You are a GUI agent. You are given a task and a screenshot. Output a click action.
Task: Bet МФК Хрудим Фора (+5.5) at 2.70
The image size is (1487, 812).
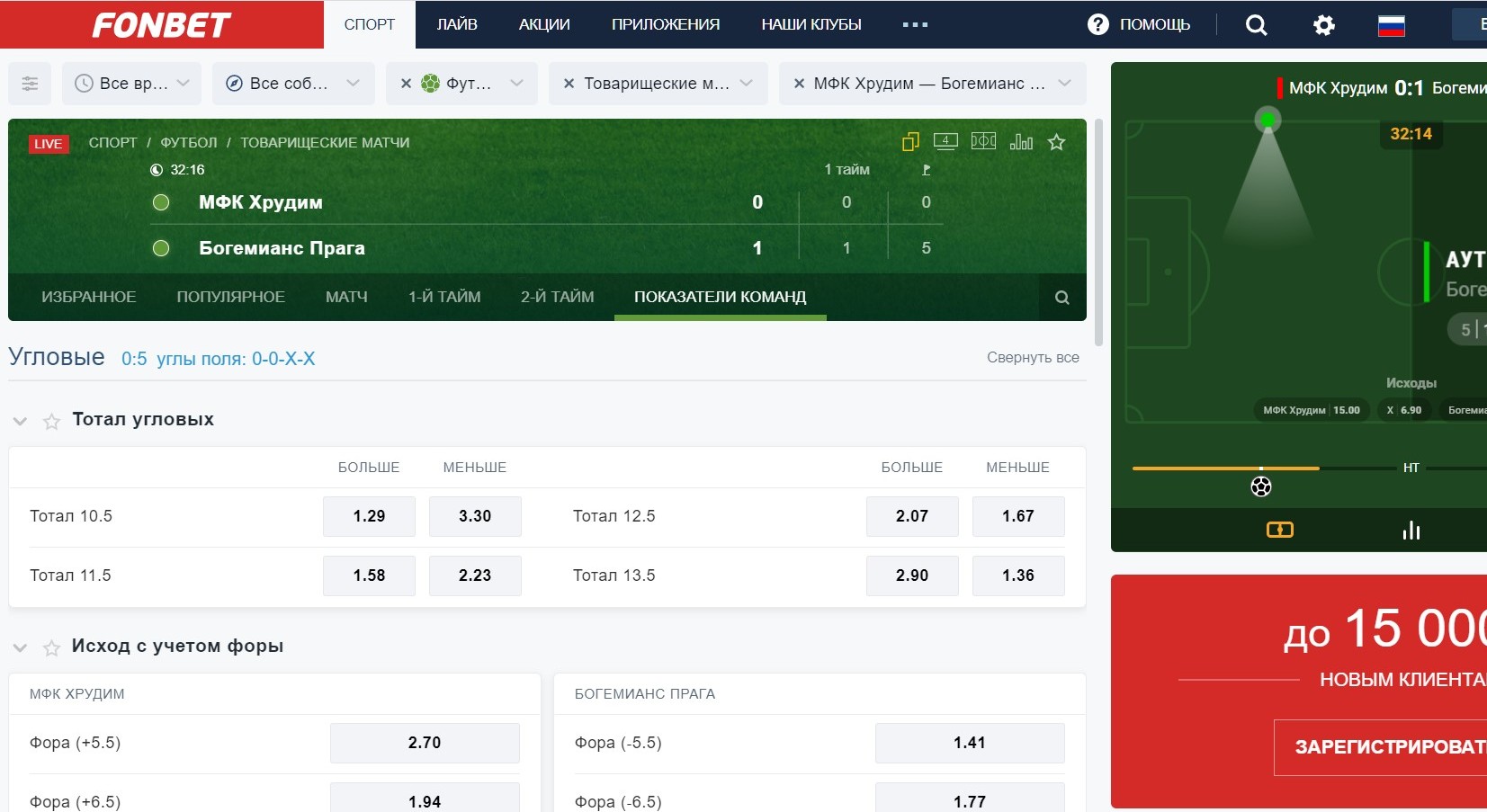coord(425,743)
